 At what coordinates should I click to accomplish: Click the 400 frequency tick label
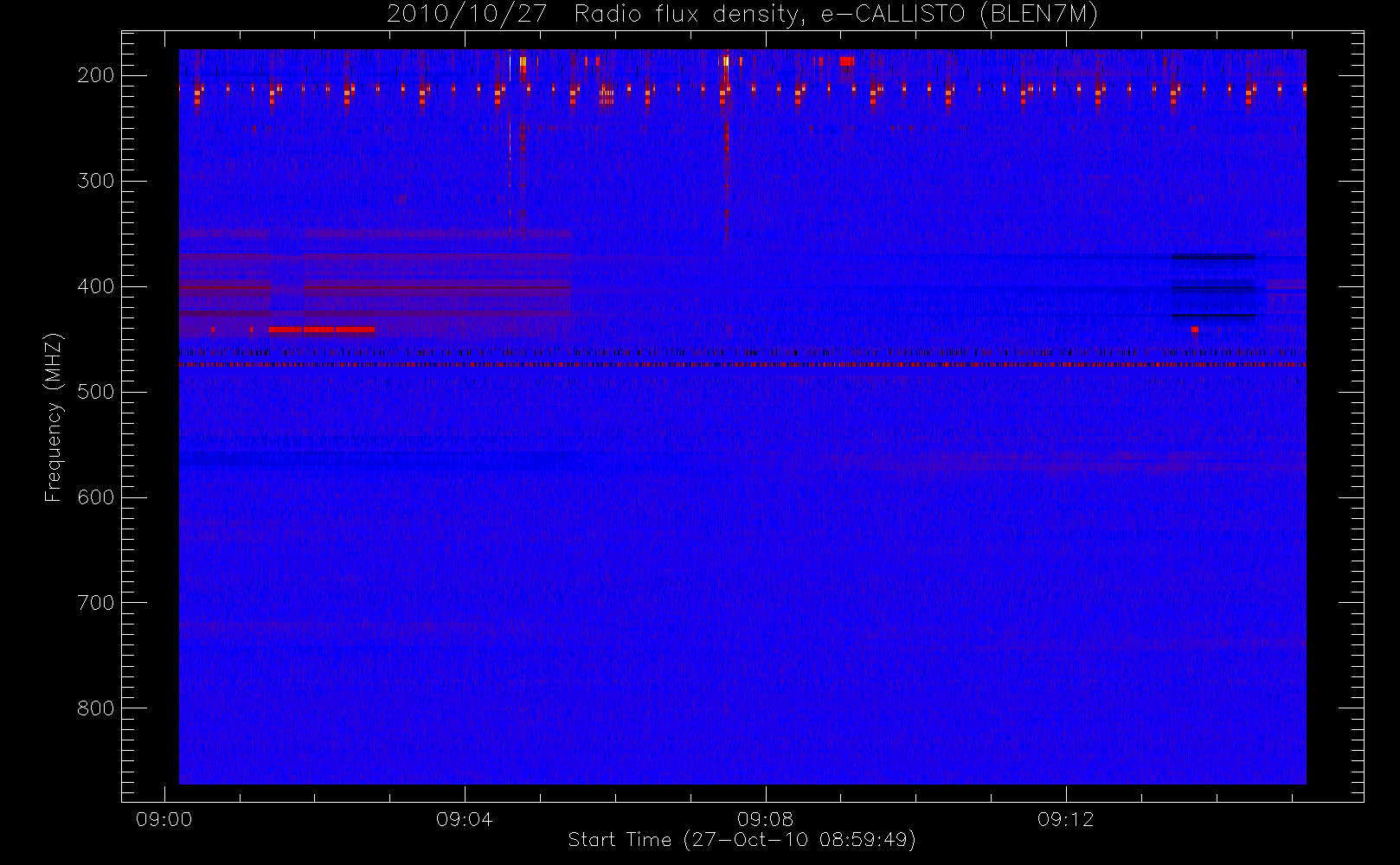click(x=96, y=286)
